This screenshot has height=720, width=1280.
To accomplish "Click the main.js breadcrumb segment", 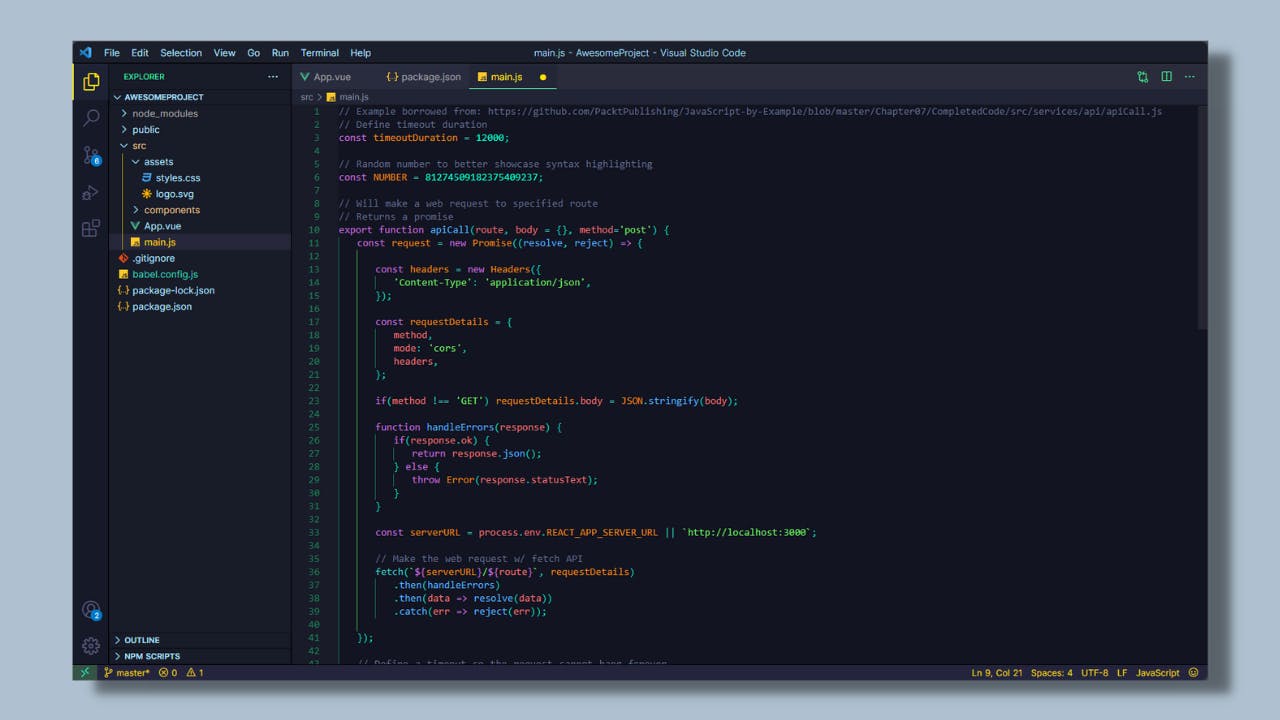I will 354,97.
